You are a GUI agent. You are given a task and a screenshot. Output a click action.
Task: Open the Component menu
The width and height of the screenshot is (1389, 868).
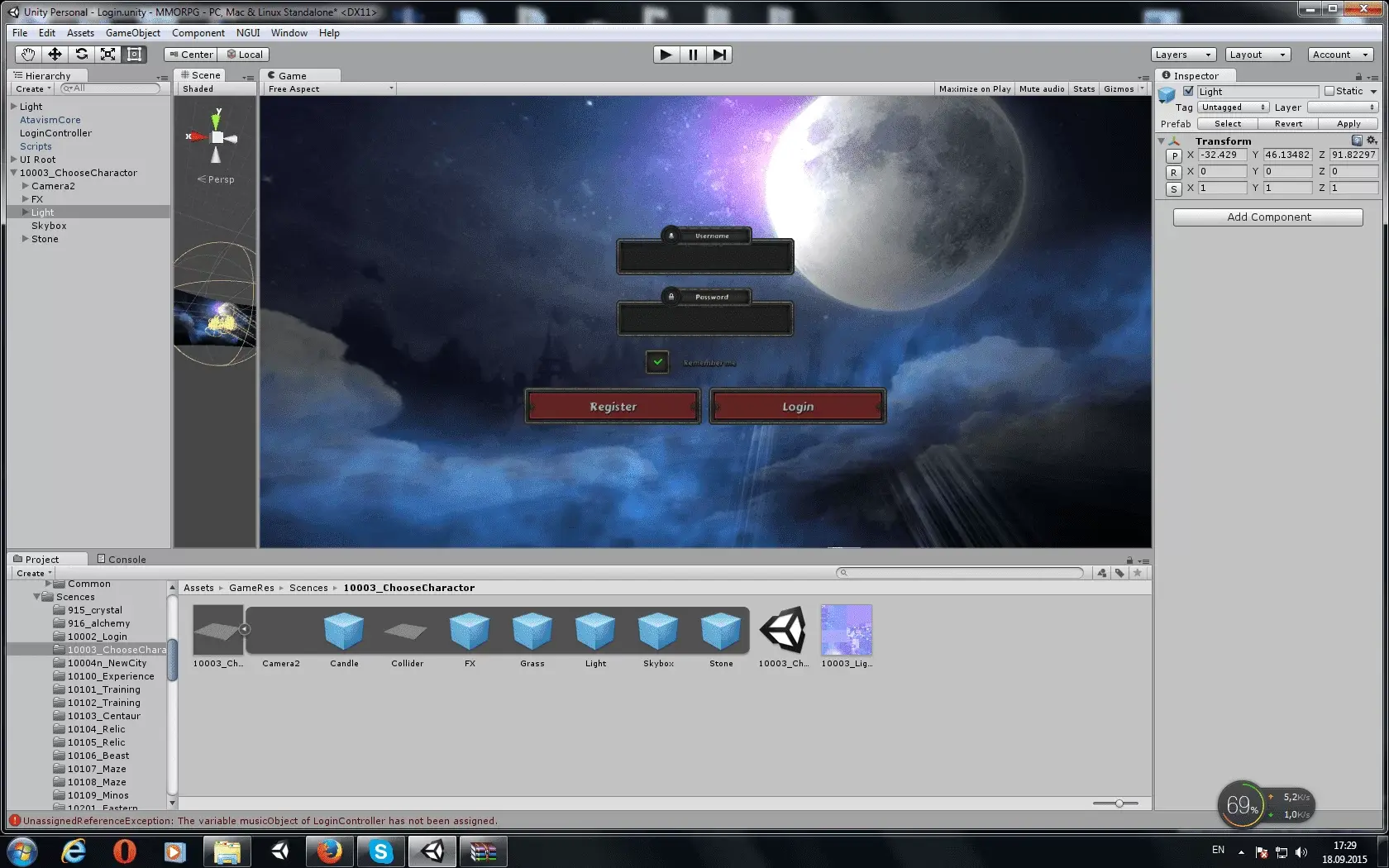coord(198,33)
